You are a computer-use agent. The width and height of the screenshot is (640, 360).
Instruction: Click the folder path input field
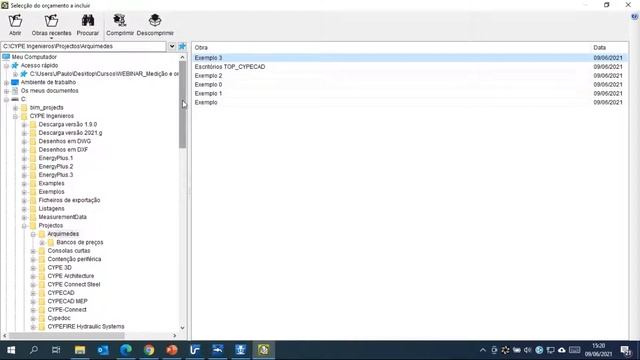tap(84, 46)
